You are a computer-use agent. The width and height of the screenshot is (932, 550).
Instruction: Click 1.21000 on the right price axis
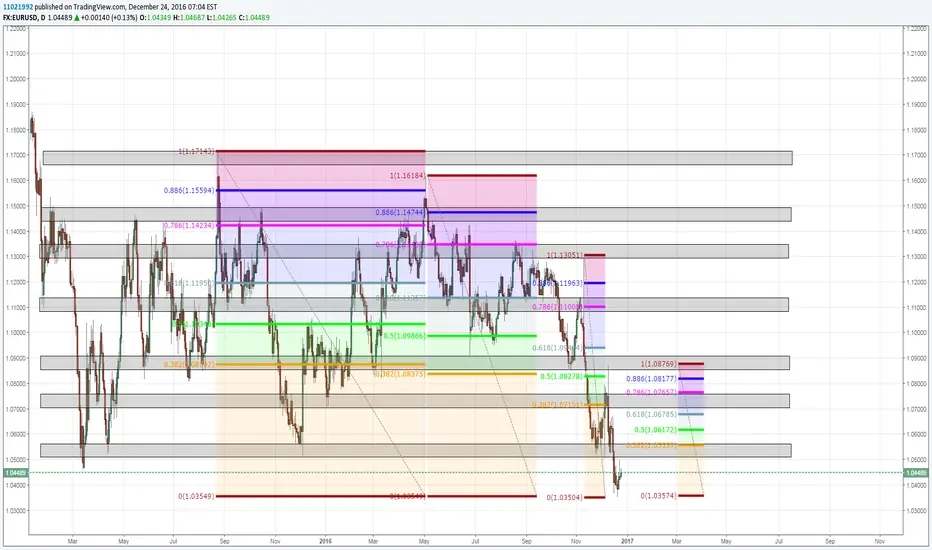(916, 54)
